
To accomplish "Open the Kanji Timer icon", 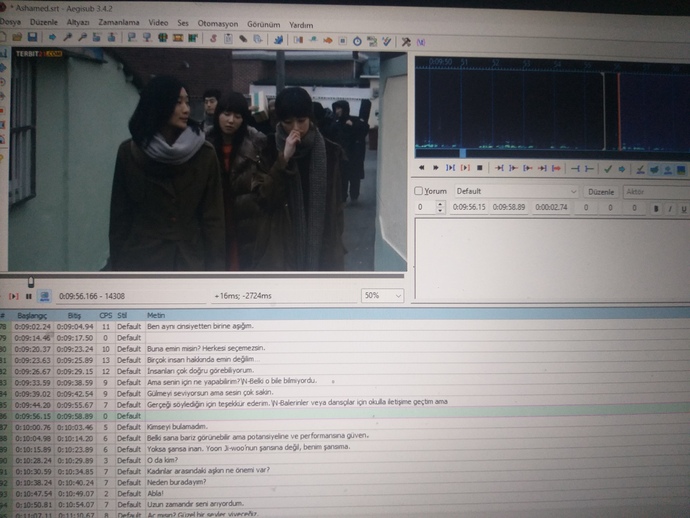I will coord(372,41).
